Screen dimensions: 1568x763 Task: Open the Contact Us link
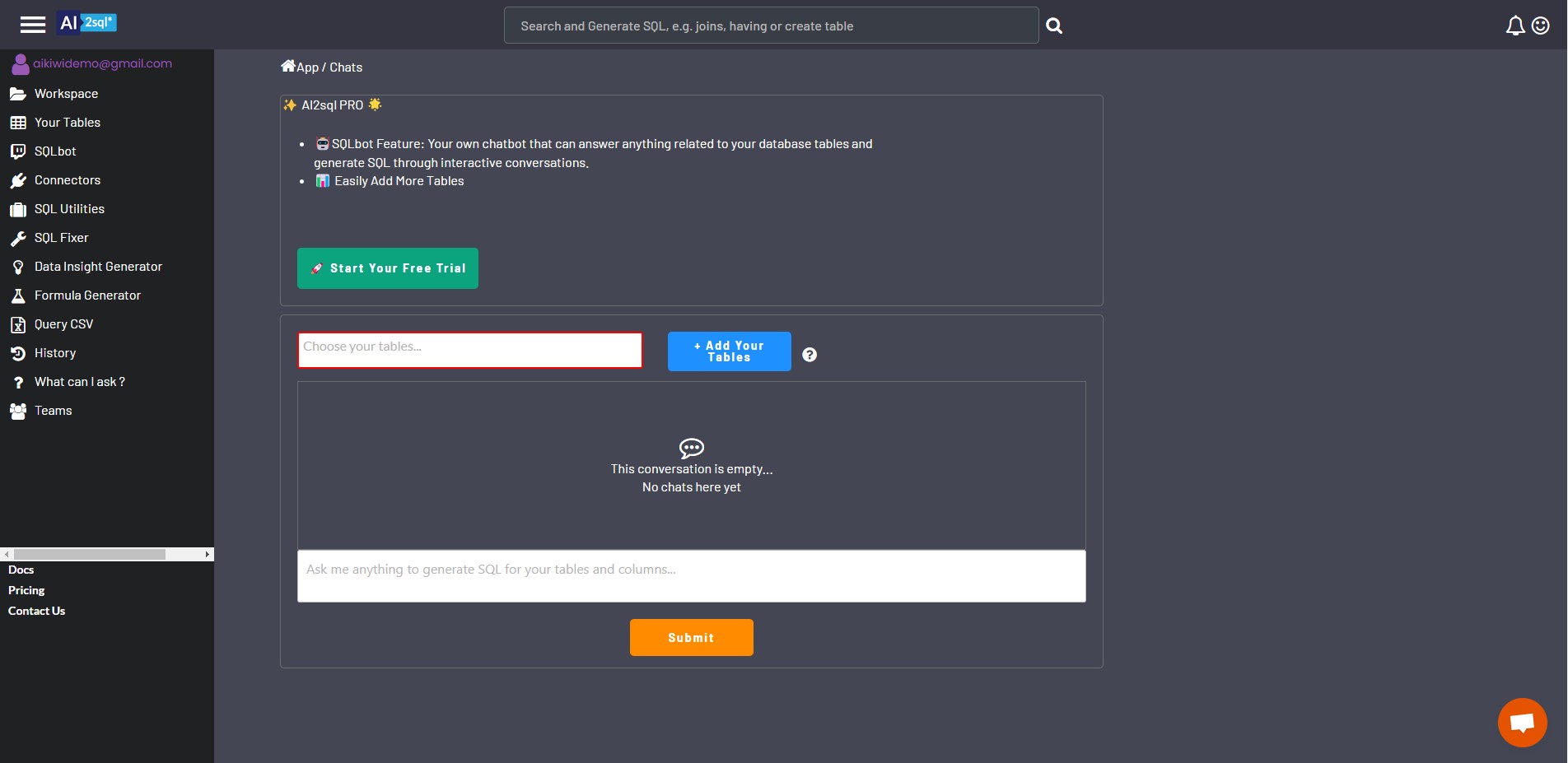click(x=37, y=611)
